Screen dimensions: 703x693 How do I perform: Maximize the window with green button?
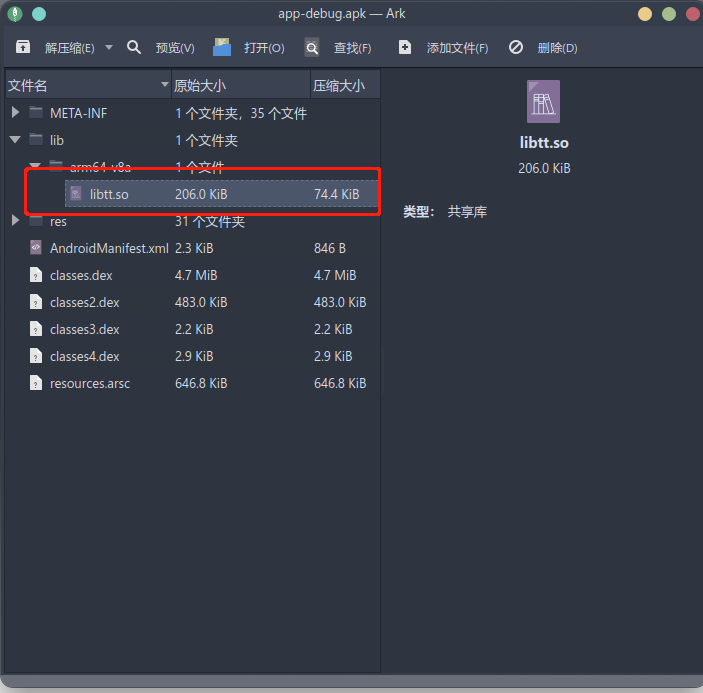pos(669,14)
